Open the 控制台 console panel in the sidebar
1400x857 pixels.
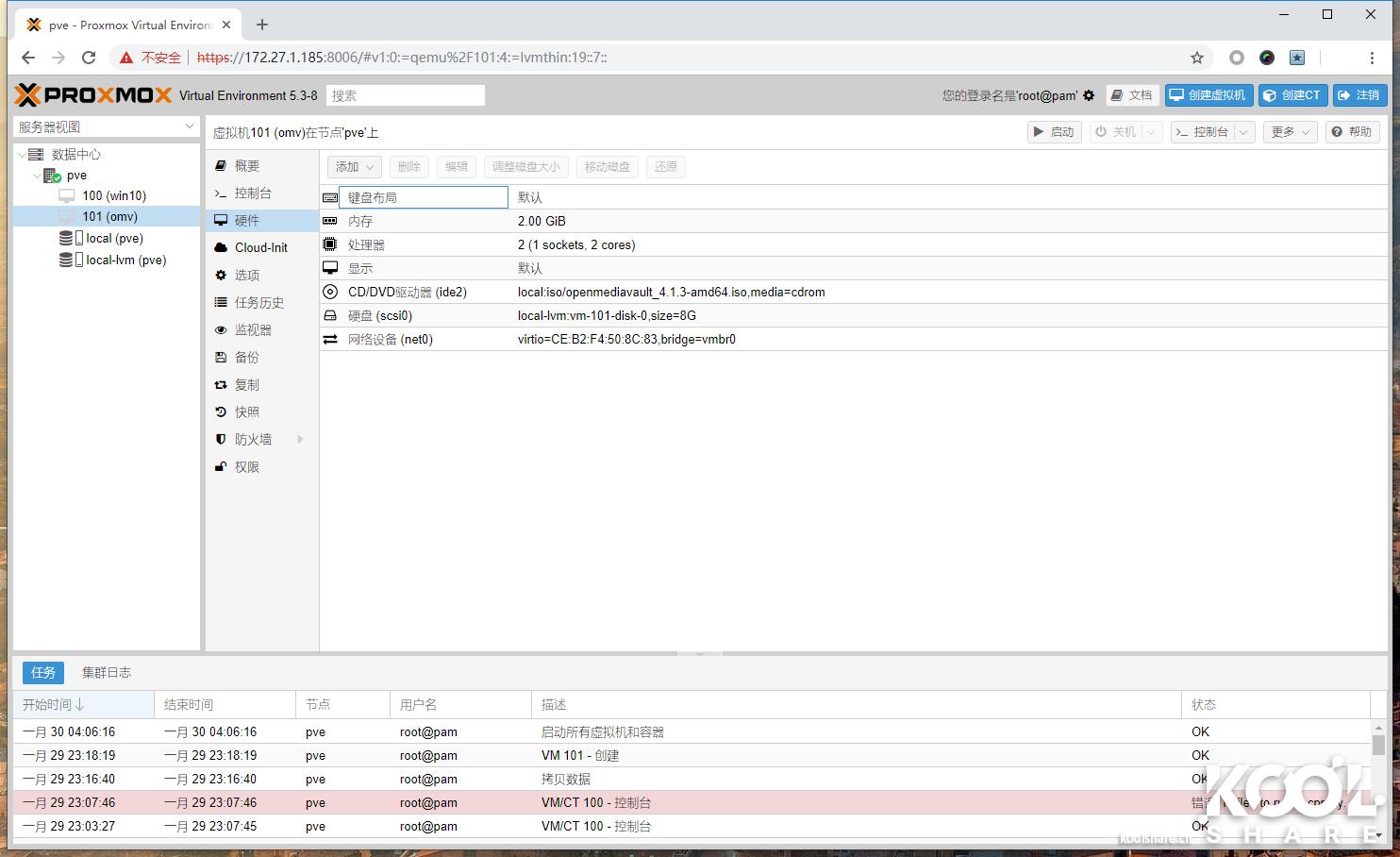point(253,193)
